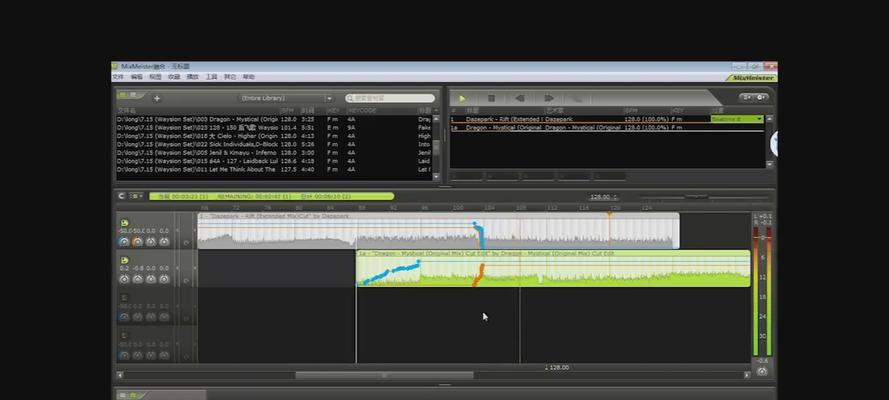Skip to the next track with the right arrow

549,99
